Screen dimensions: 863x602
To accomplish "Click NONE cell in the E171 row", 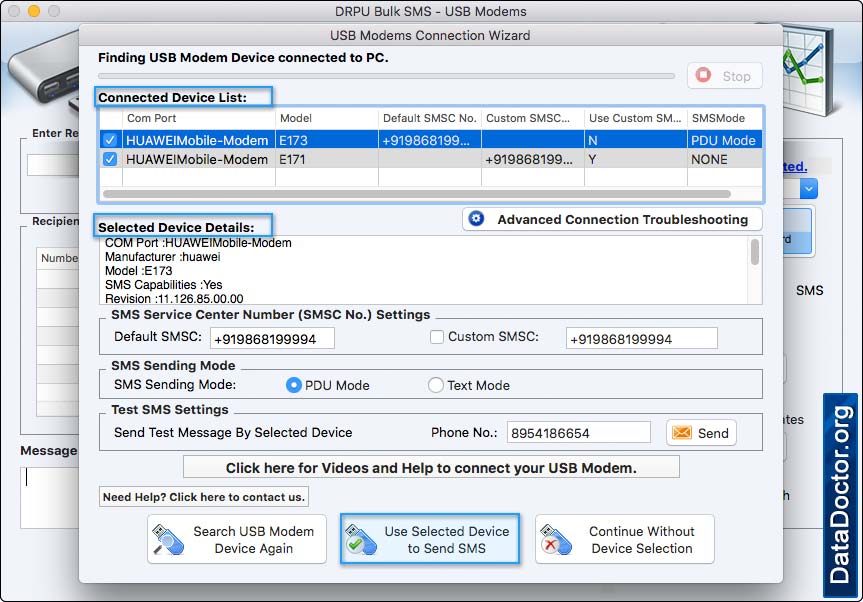I will [725, 159].
